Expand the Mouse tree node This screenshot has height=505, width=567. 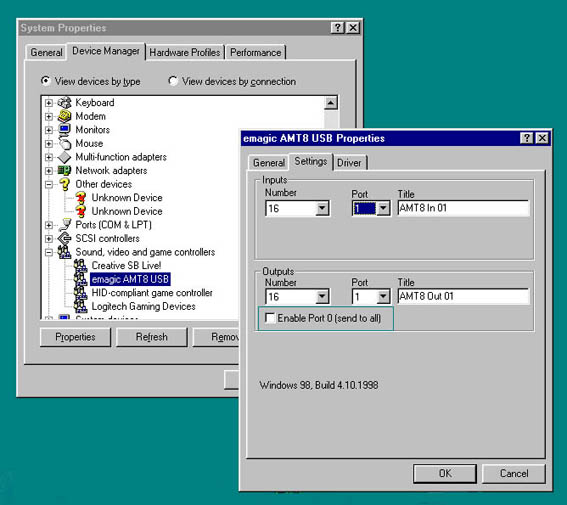pos(49,144)
